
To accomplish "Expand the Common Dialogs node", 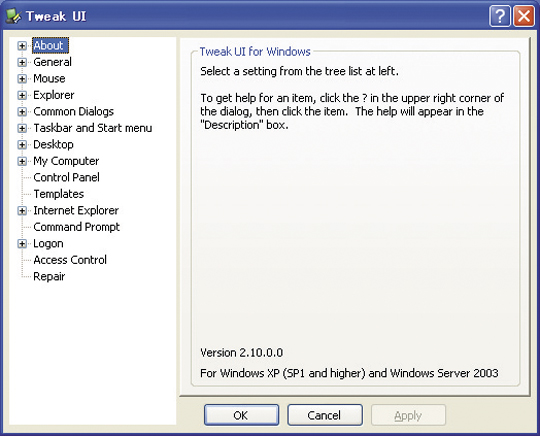I will click(22, 112).
